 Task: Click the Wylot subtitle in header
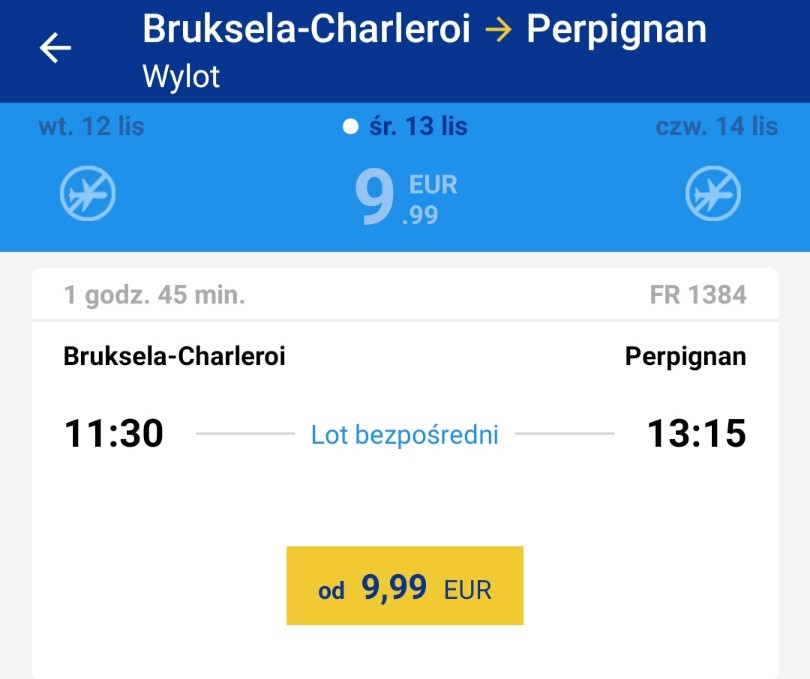[181, 77]
